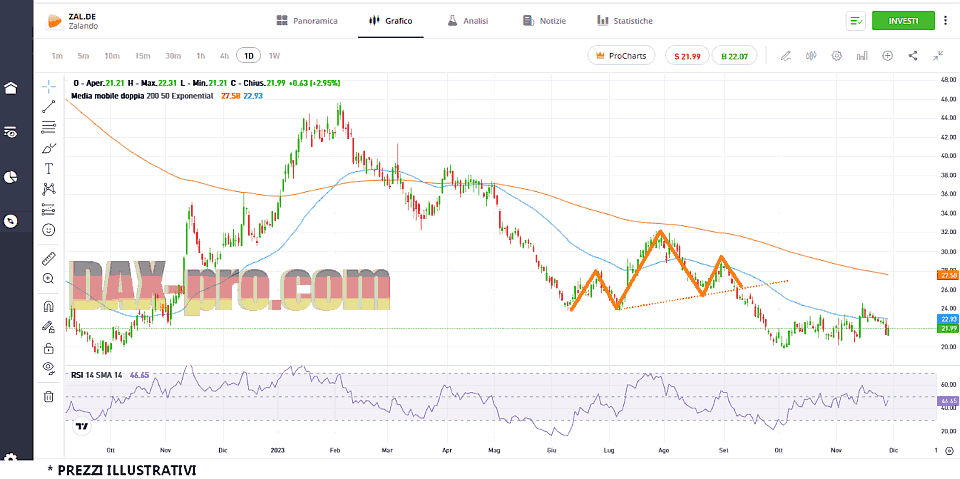Select the 15m timeframe
Image resolution: width=960 pixels, height=479 pixels.
143,56
